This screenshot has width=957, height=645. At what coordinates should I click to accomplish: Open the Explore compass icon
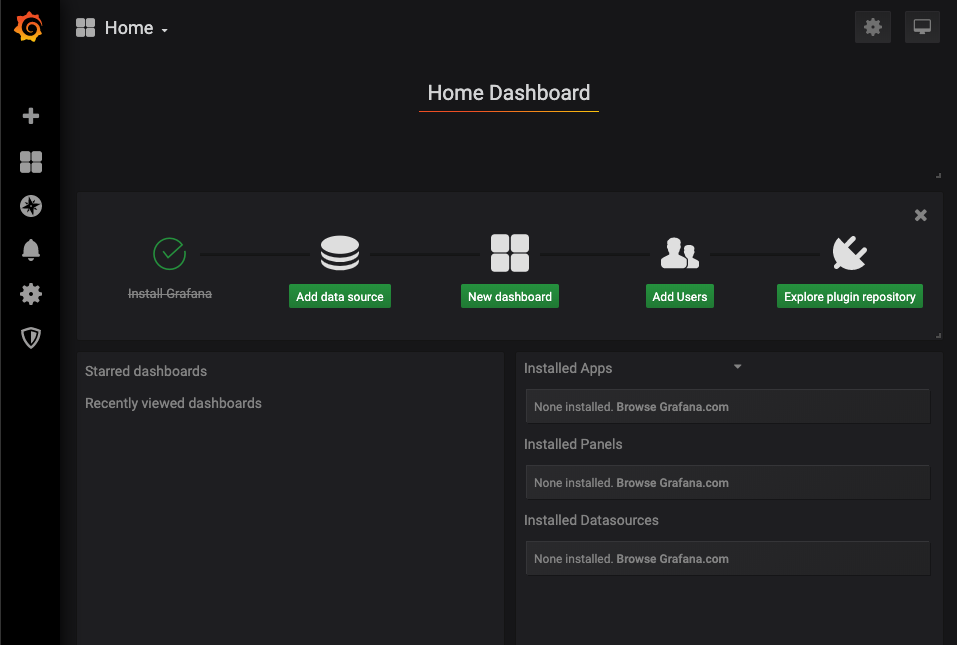[31, 206]
